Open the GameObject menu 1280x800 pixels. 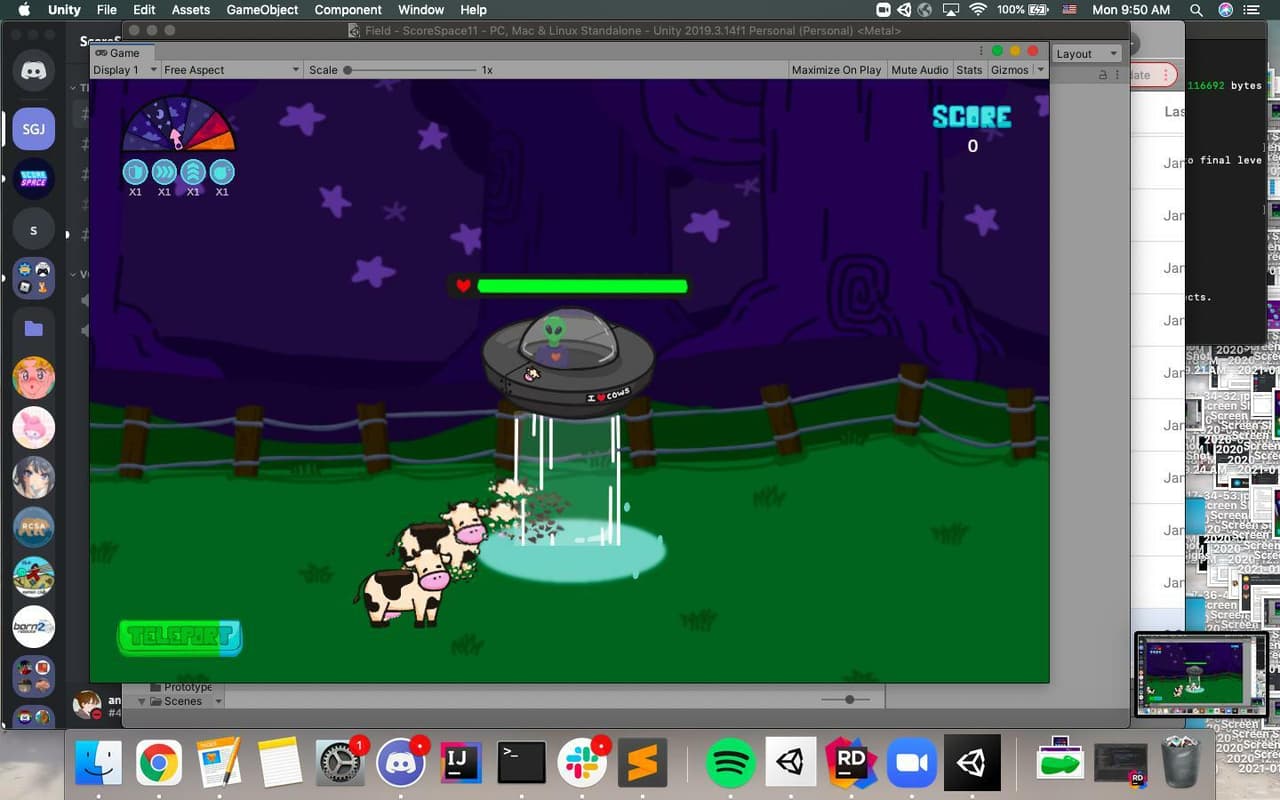pos(262,10)
